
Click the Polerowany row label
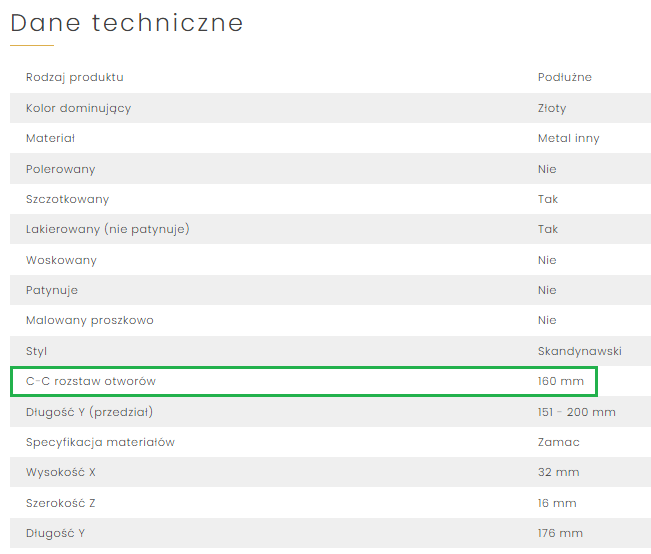point(61,169)
